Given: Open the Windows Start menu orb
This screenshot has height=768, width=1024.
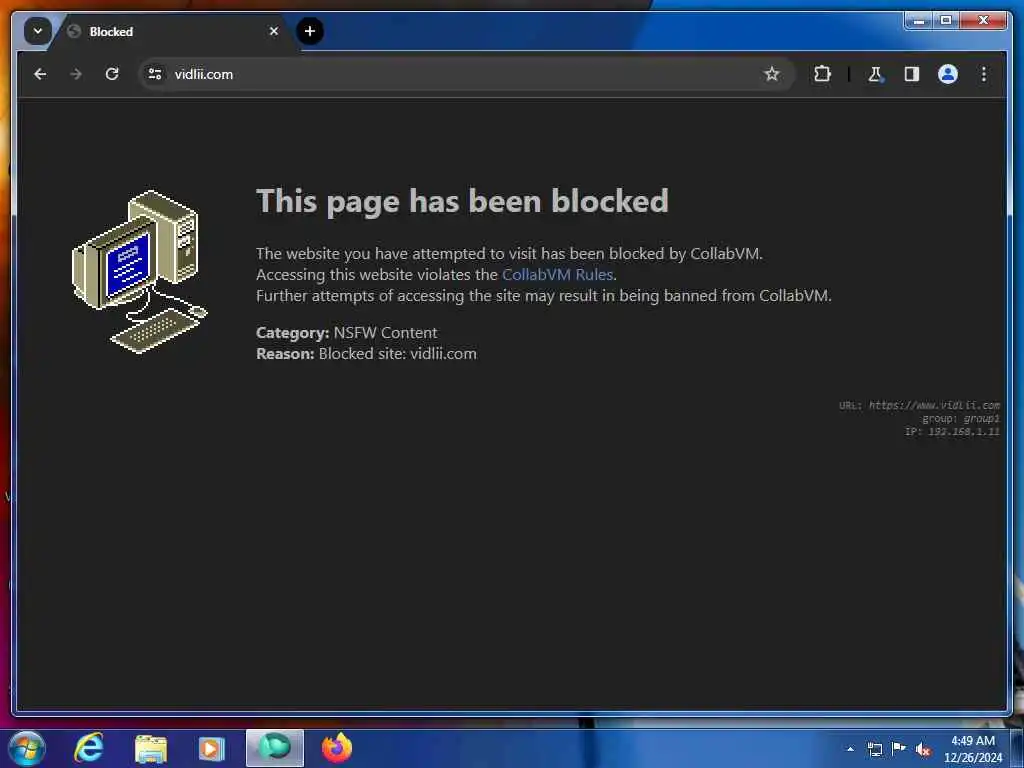Looking at the screenshot, I should [27, 748].
